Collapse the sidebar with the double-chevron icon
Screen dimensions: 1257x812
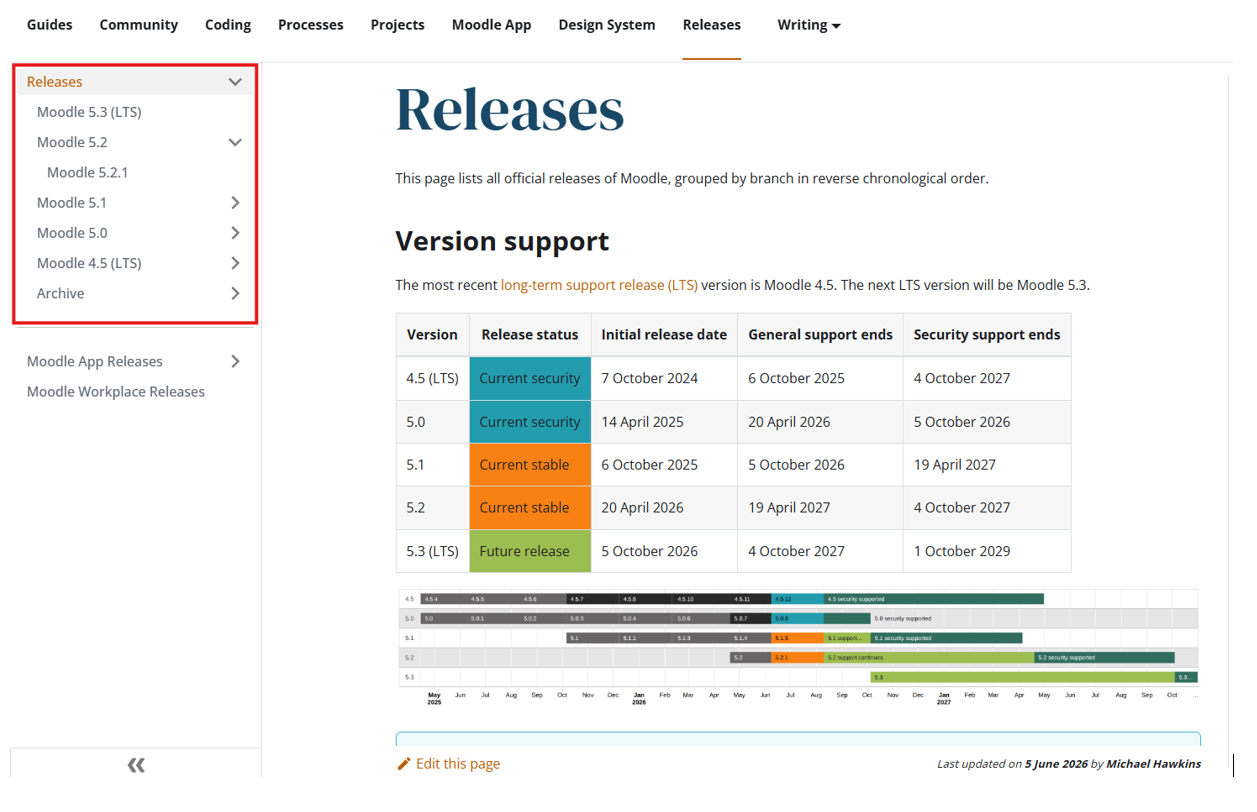[136, 765]
